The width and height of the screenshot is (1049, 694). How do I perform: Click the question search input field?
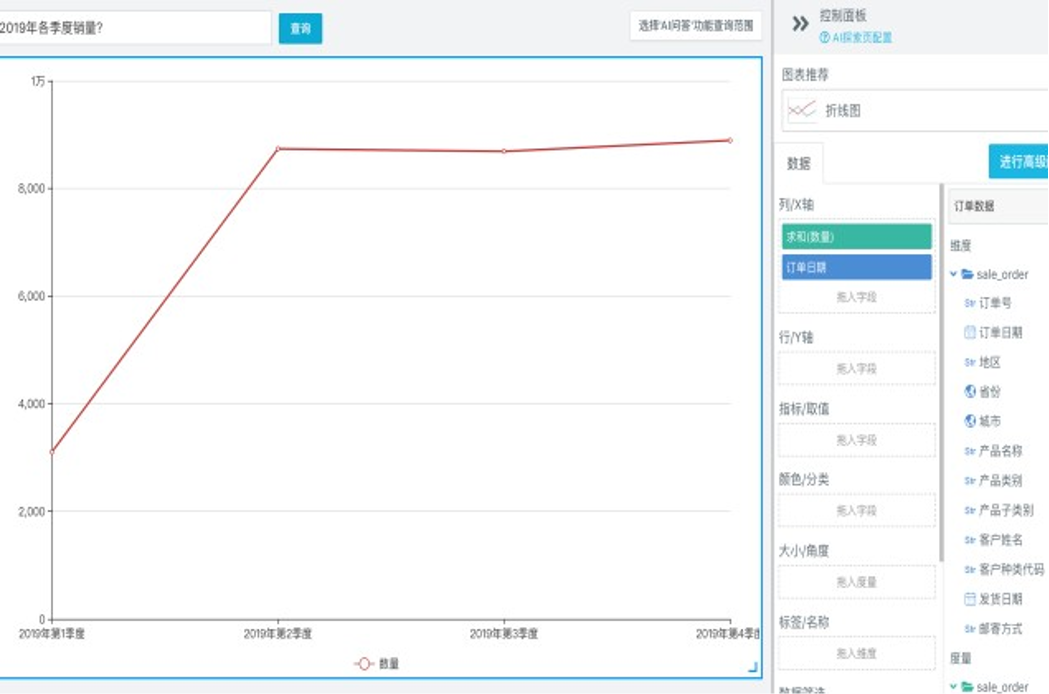tap(135, 28)
